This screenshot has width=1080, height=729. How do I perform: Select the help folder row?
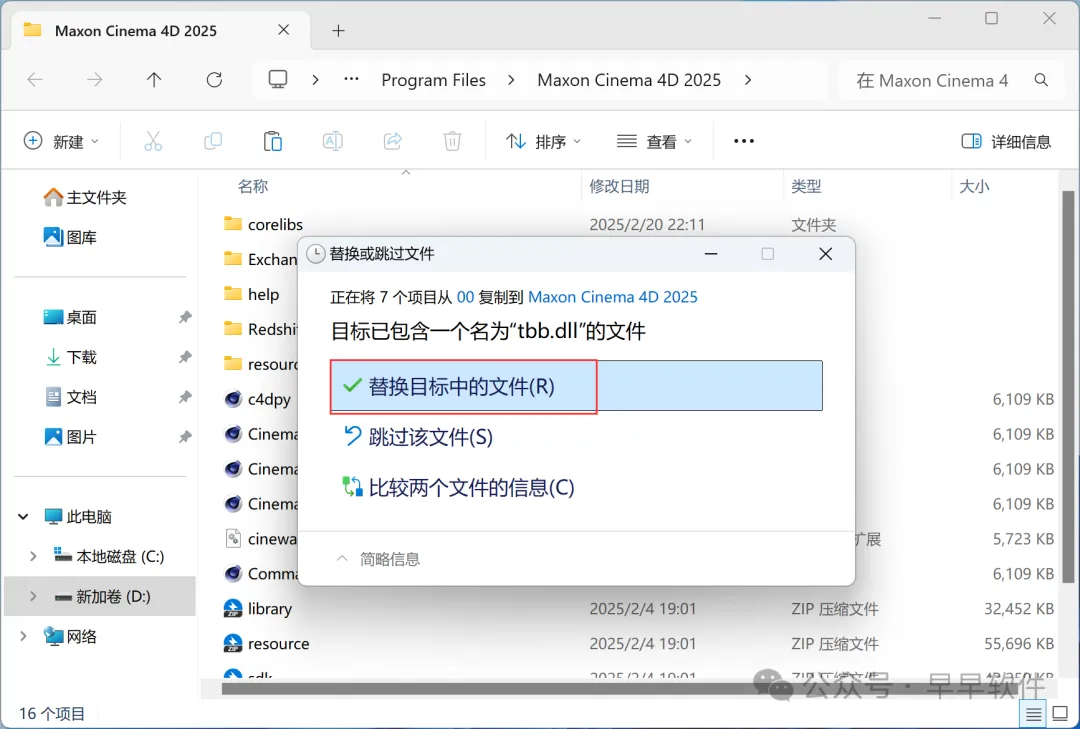pos(262,294)
